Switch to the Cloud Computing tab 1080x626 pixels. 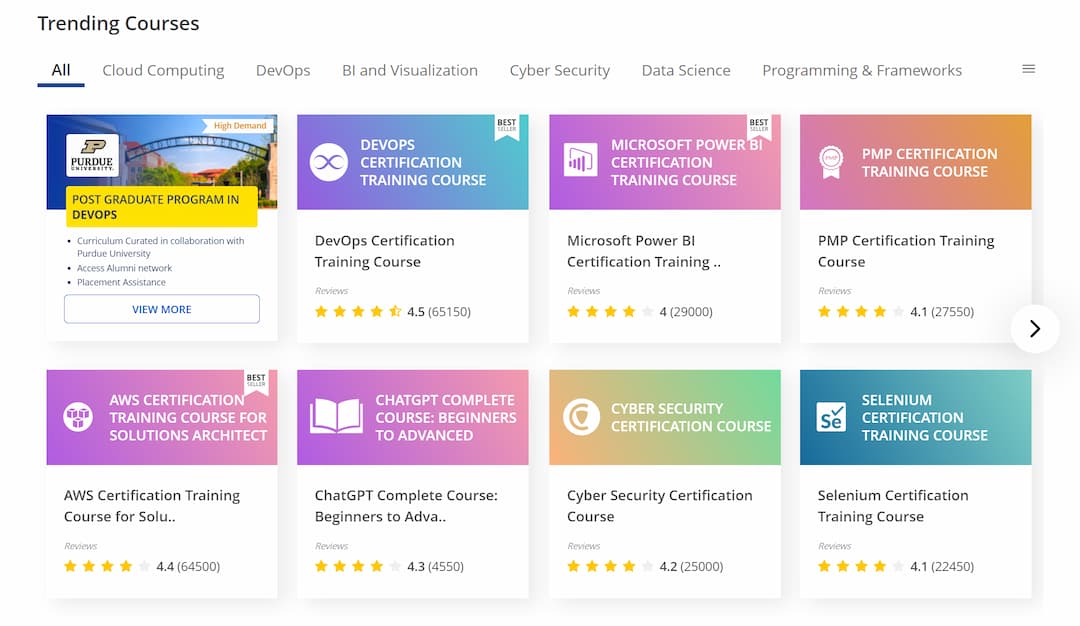click(163, 70)
